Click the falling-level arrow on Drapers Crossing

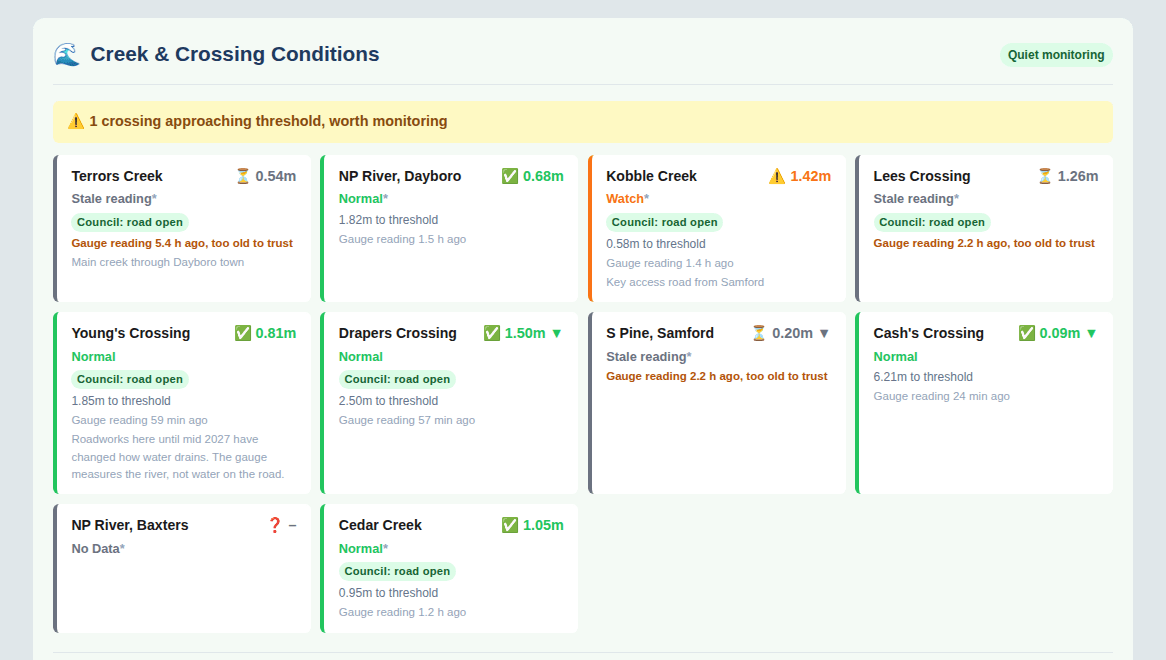pos(557,334)
